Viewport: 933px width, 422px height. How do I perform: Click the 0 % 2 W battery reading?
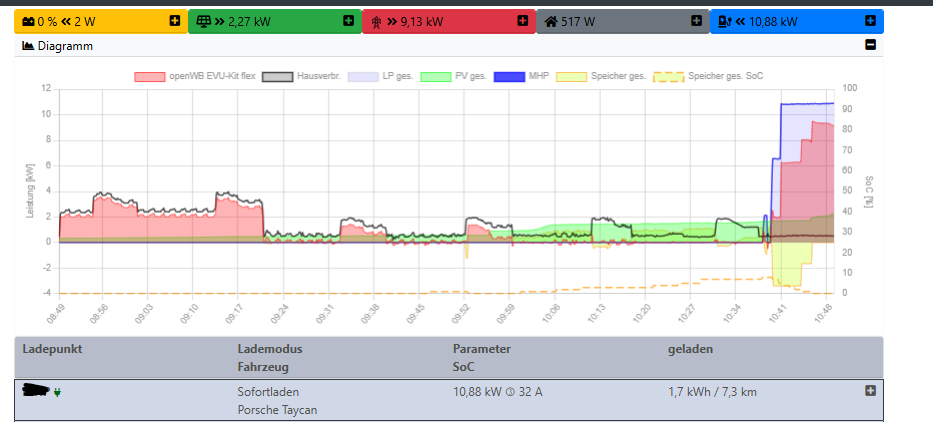pos(66,22)
